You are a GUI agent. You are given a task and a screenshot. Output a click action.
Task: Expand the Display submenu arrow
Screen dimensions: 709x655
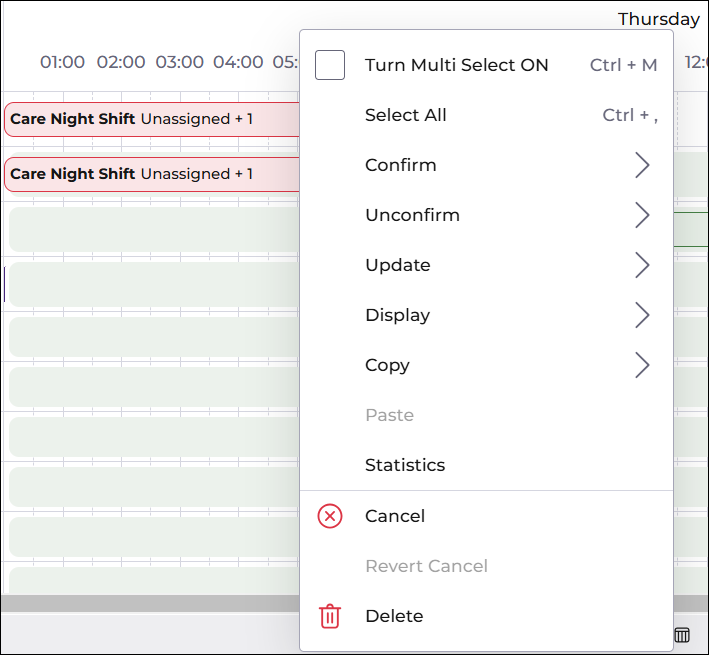click(x=642, y=315)
